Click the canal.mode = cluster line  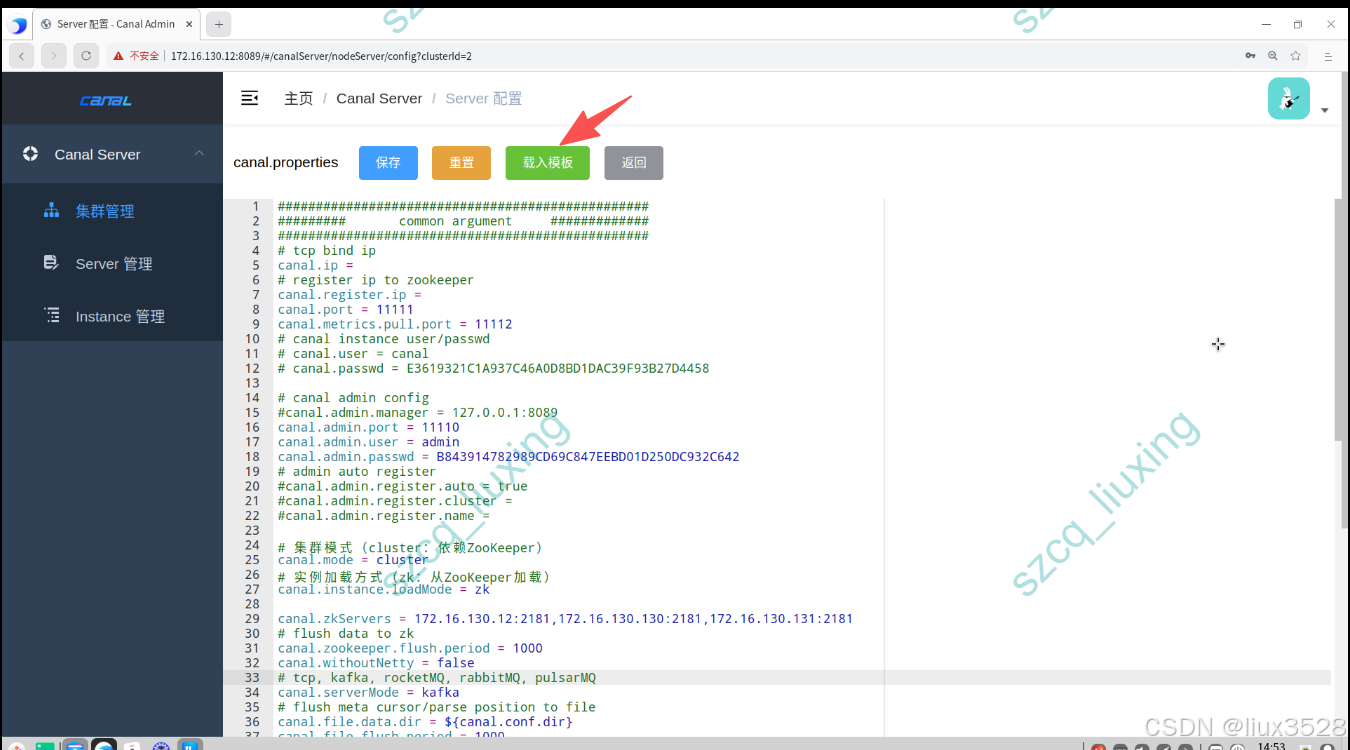353,560
